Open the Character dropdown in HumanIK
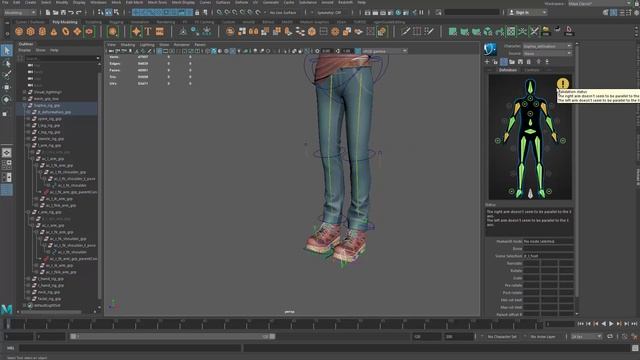This screenshot has height=360, width=640. click(547, 46)
